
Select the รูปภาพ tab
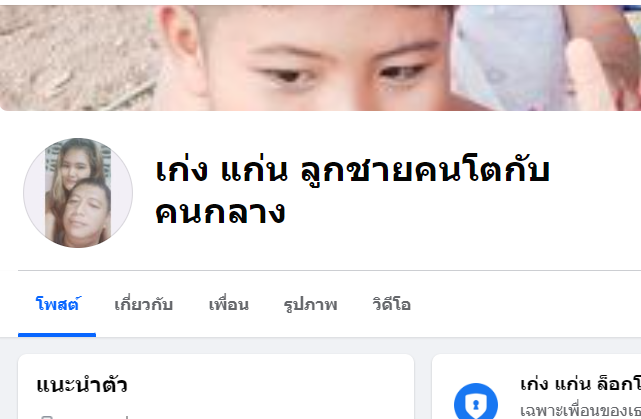tap(310, 305)
